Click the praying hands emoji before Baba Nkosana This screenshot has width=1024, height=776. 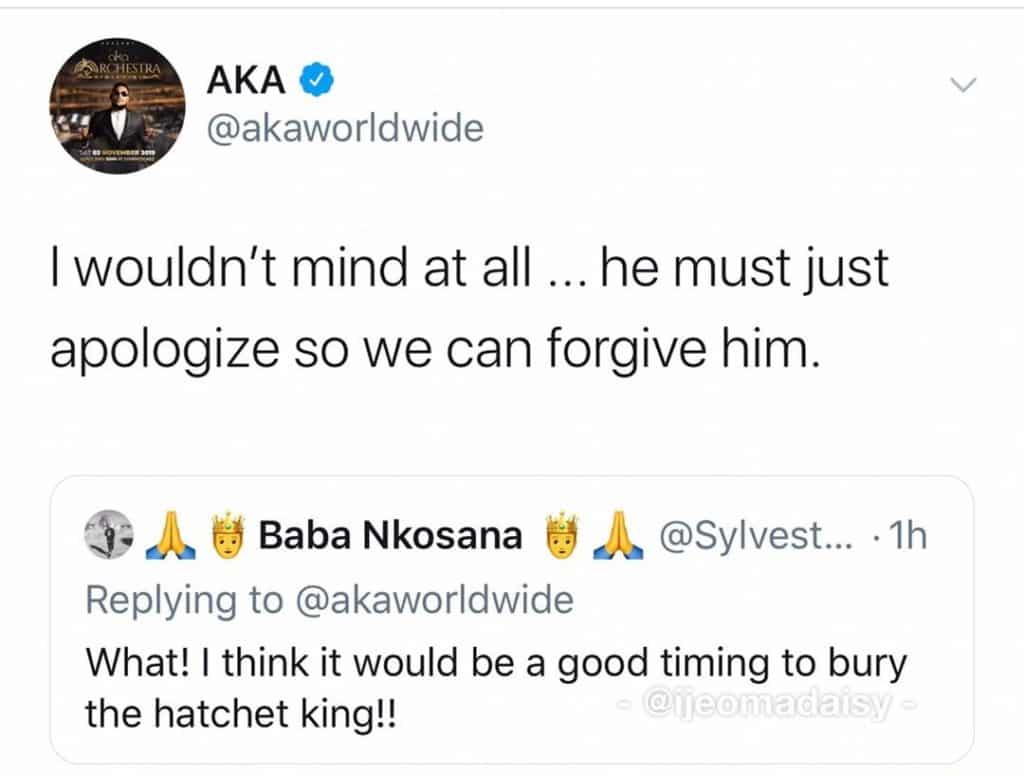click(x=170, y=535)
